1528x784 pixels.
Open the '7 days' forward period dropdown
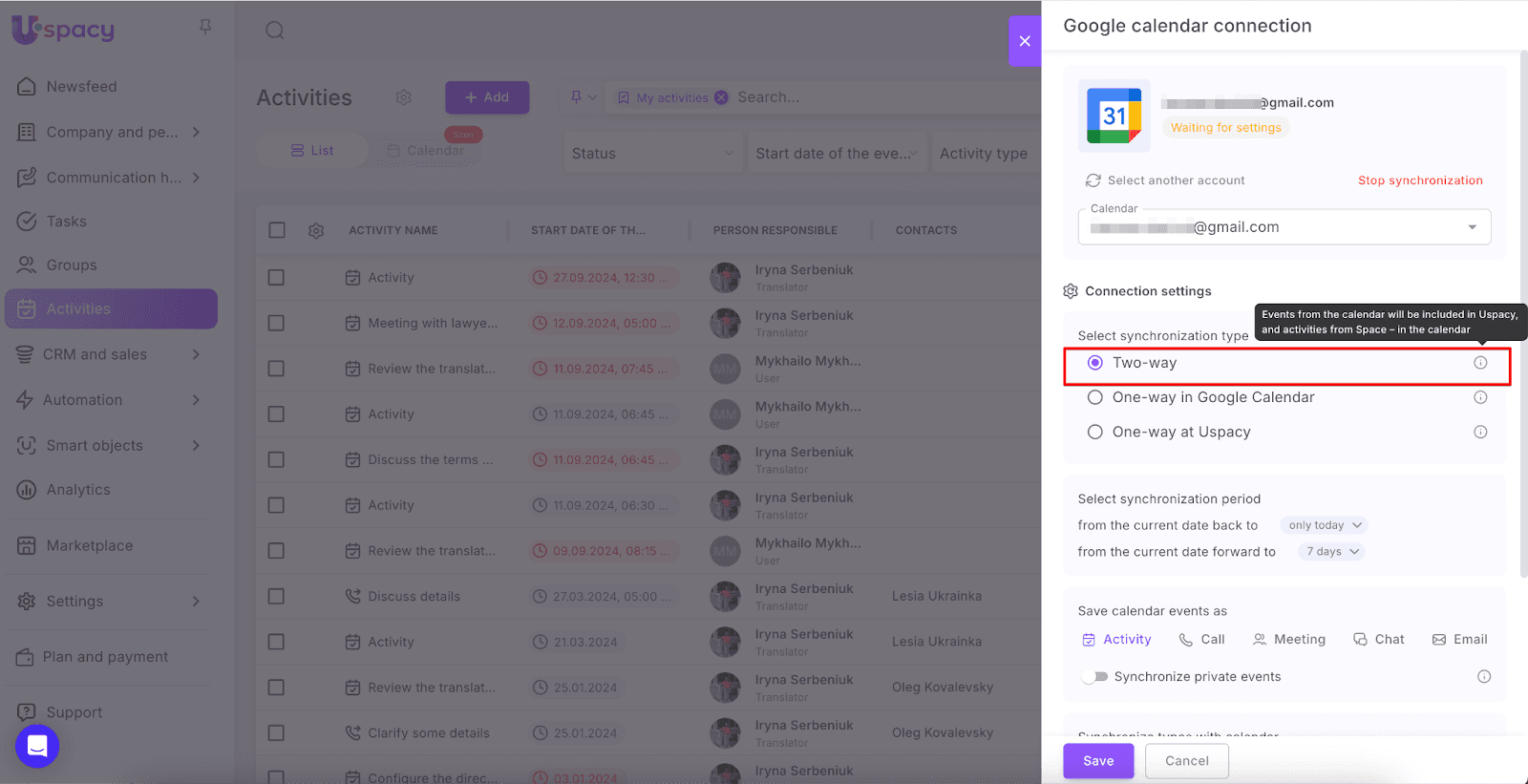(1331, 552)
